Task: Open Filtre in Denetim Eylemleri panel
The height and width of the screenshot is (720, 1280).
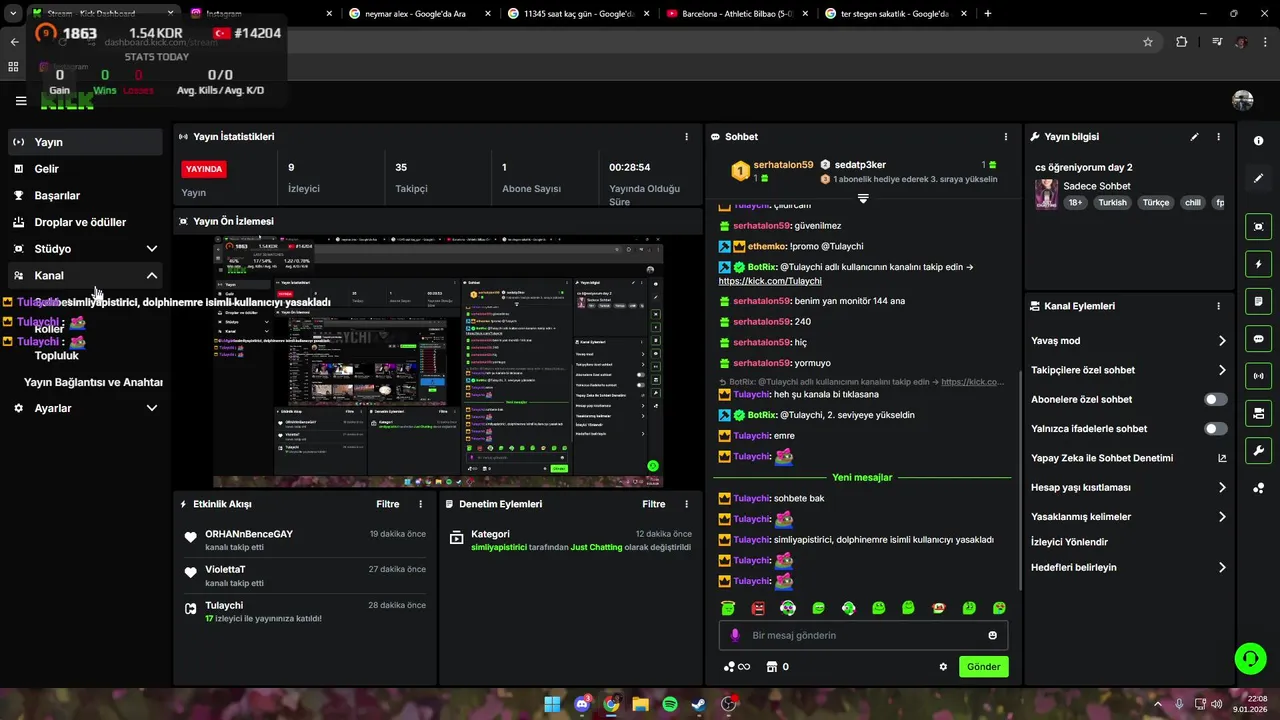Action: coord(653,504)
